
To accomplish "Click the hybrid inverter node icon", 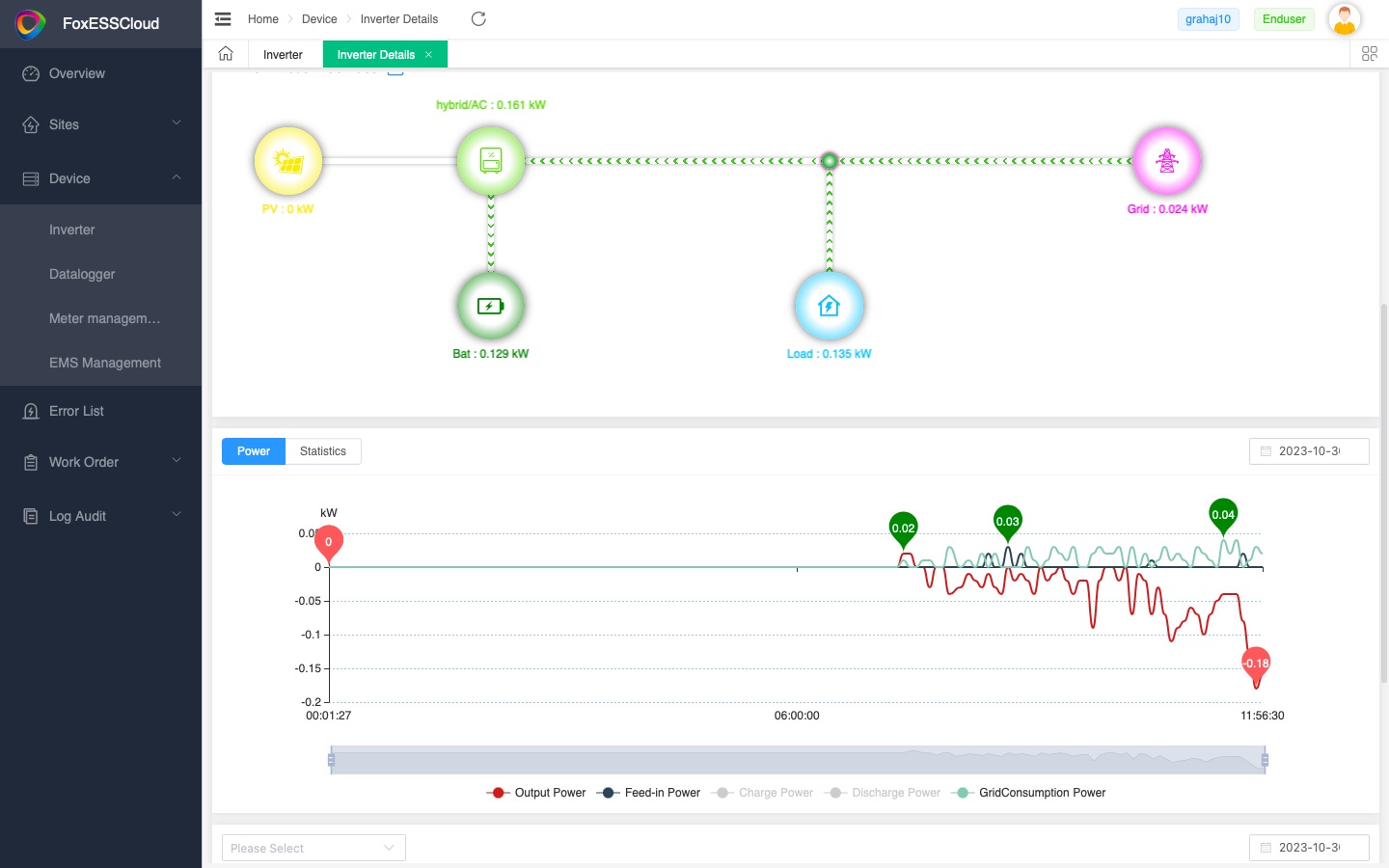I will tap(491, 160).
